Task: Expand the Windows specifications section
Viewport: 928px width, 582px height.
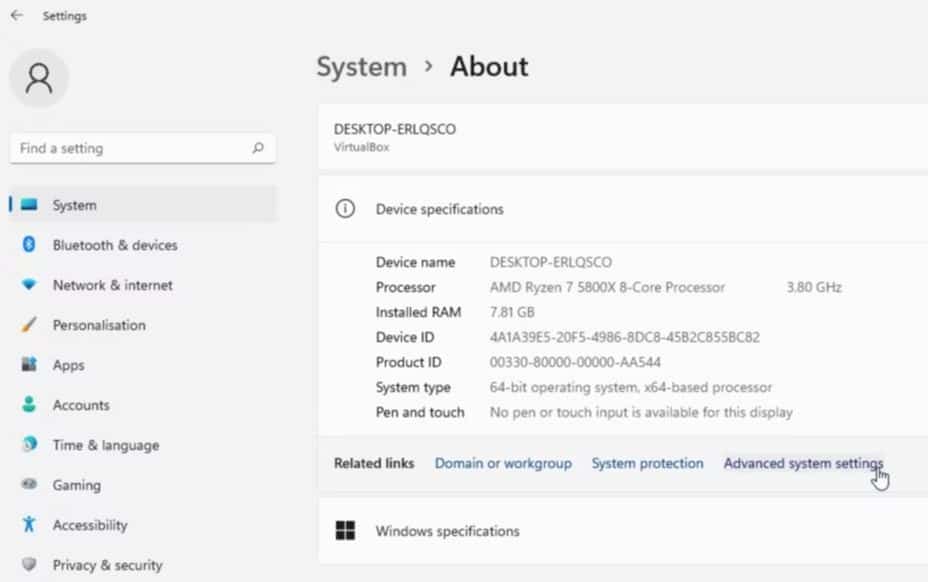Action: pyautogui.click(x=620, y=531)
